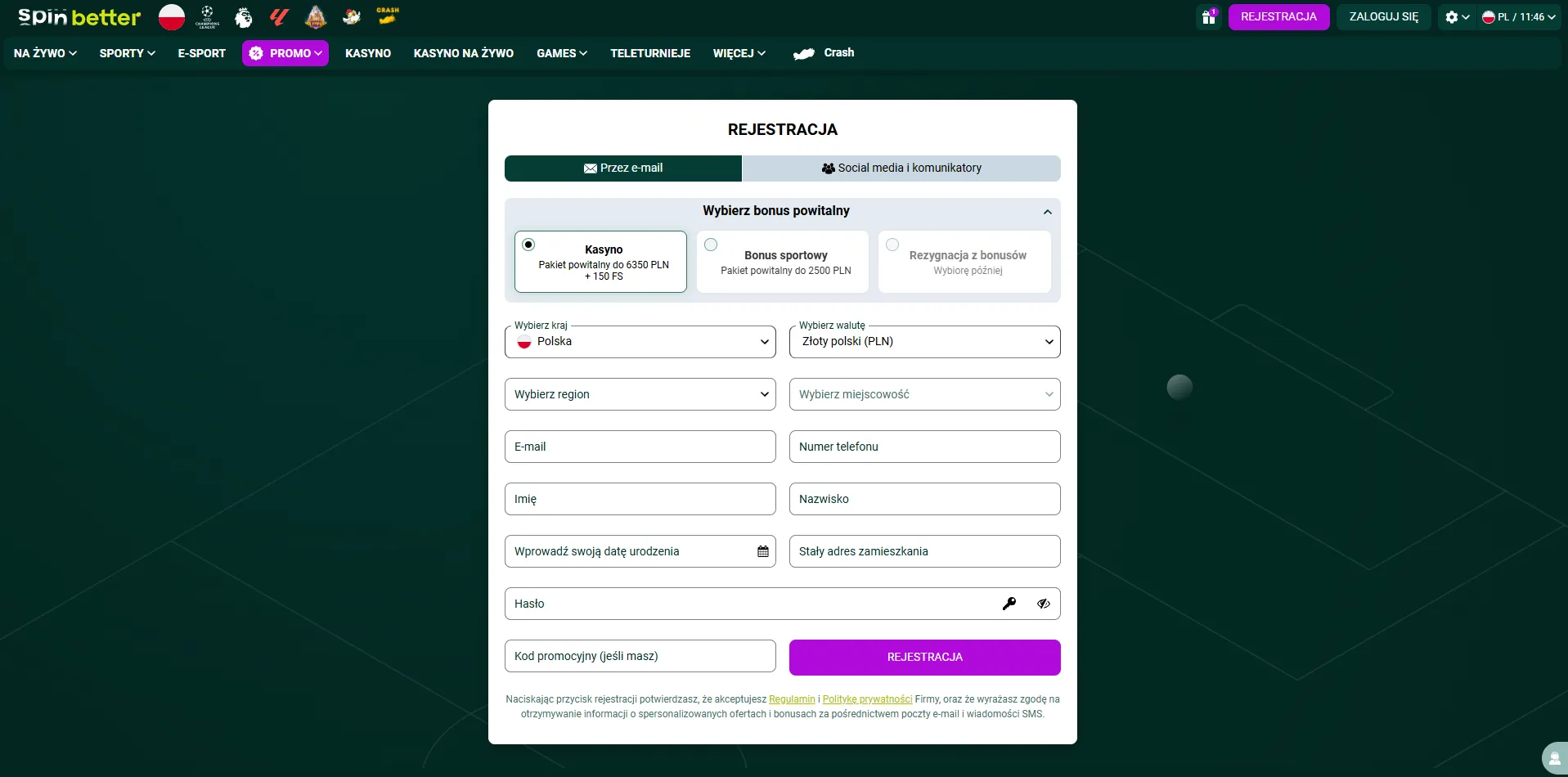The image size is (1568, 777).
Task: Open the UEFA Champions League icon
Action: [x=207, y=16]
